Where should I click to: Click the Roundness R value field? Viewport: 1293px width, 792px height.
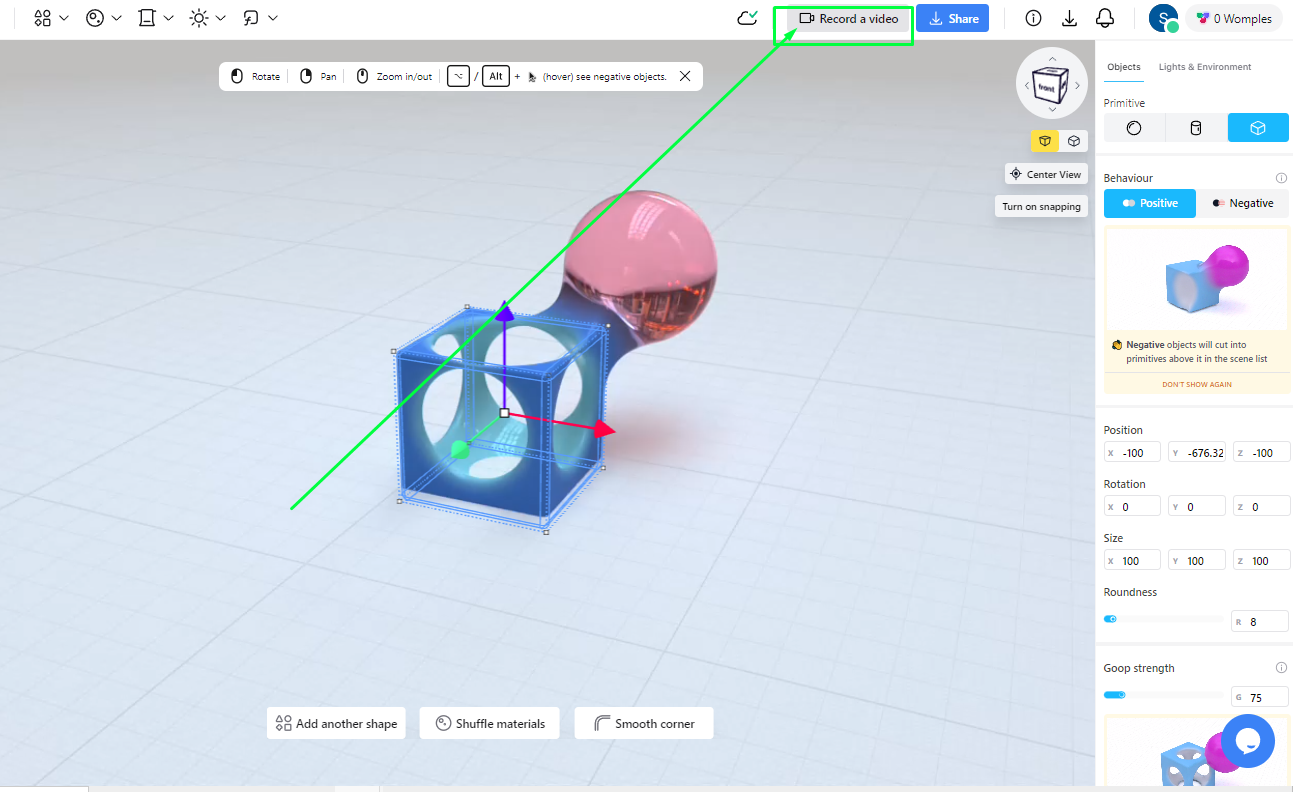1260,621
